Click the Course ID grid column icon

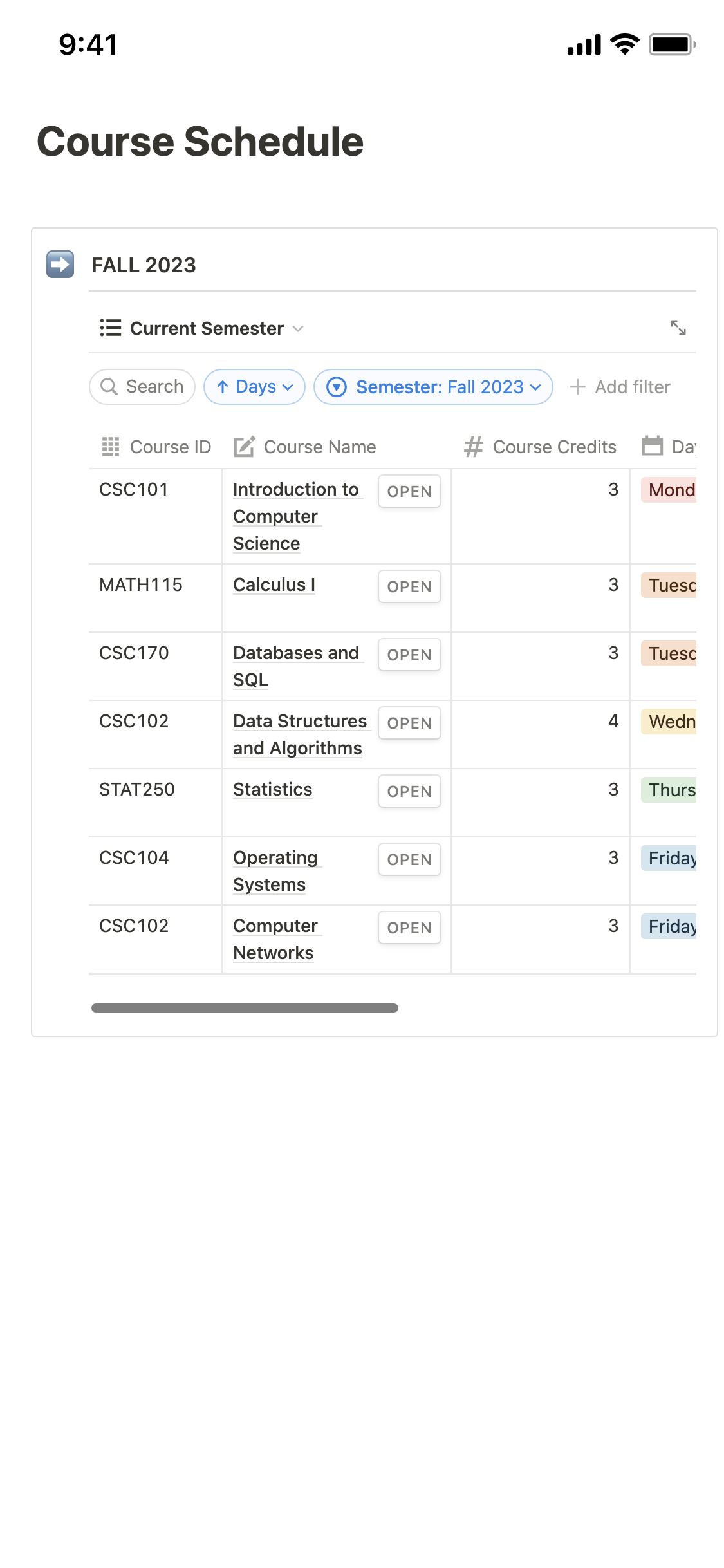[111, 447]
